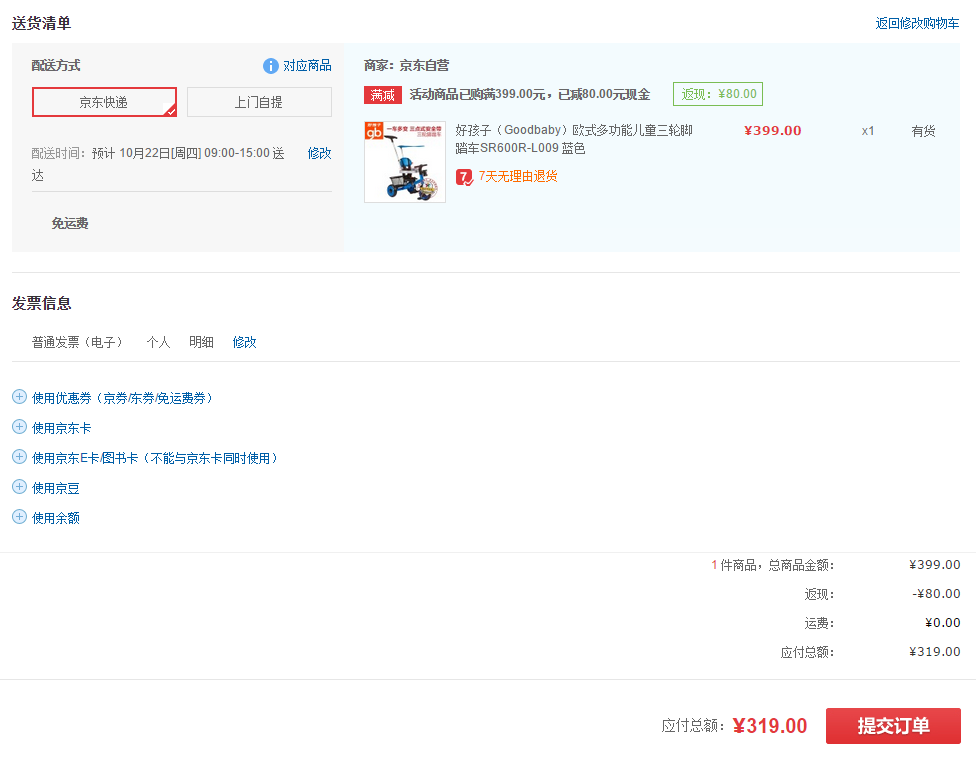
Task: Click the 配送时间 delivery estimate text
Action: pyautogui.click(x=158, y=164)
